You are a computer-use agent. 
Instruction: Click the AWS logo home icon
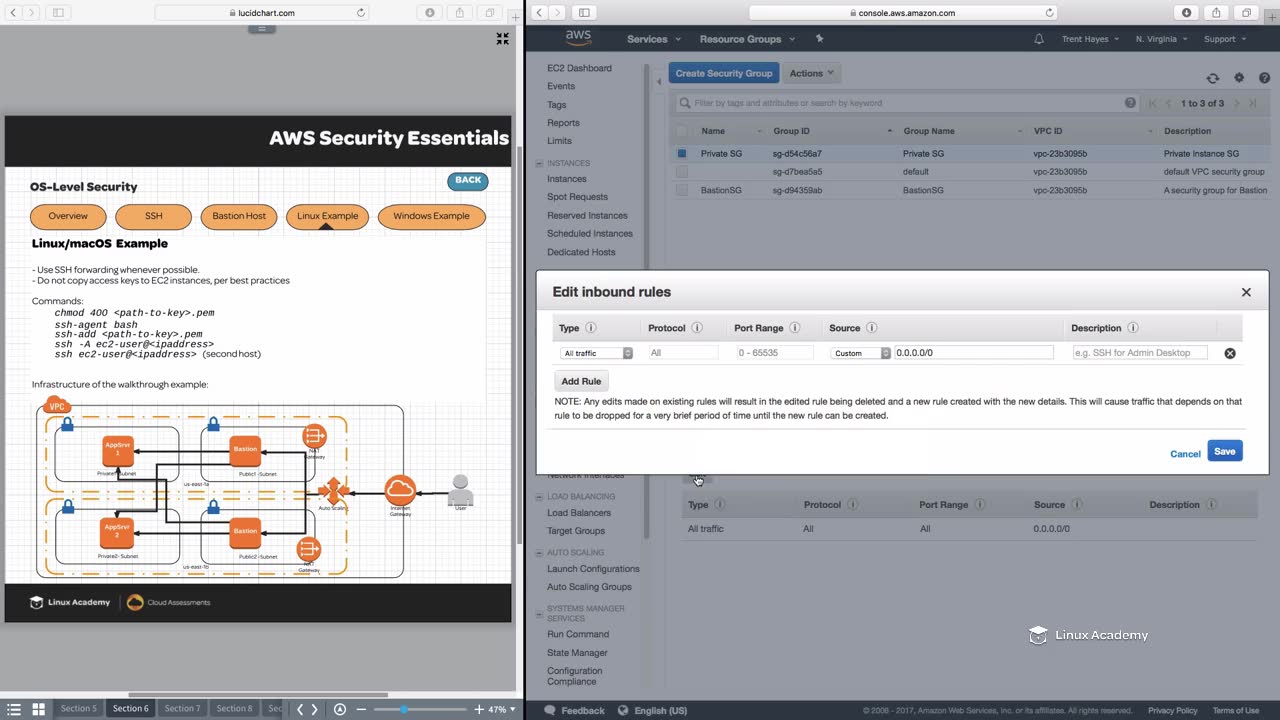[578, 38]
